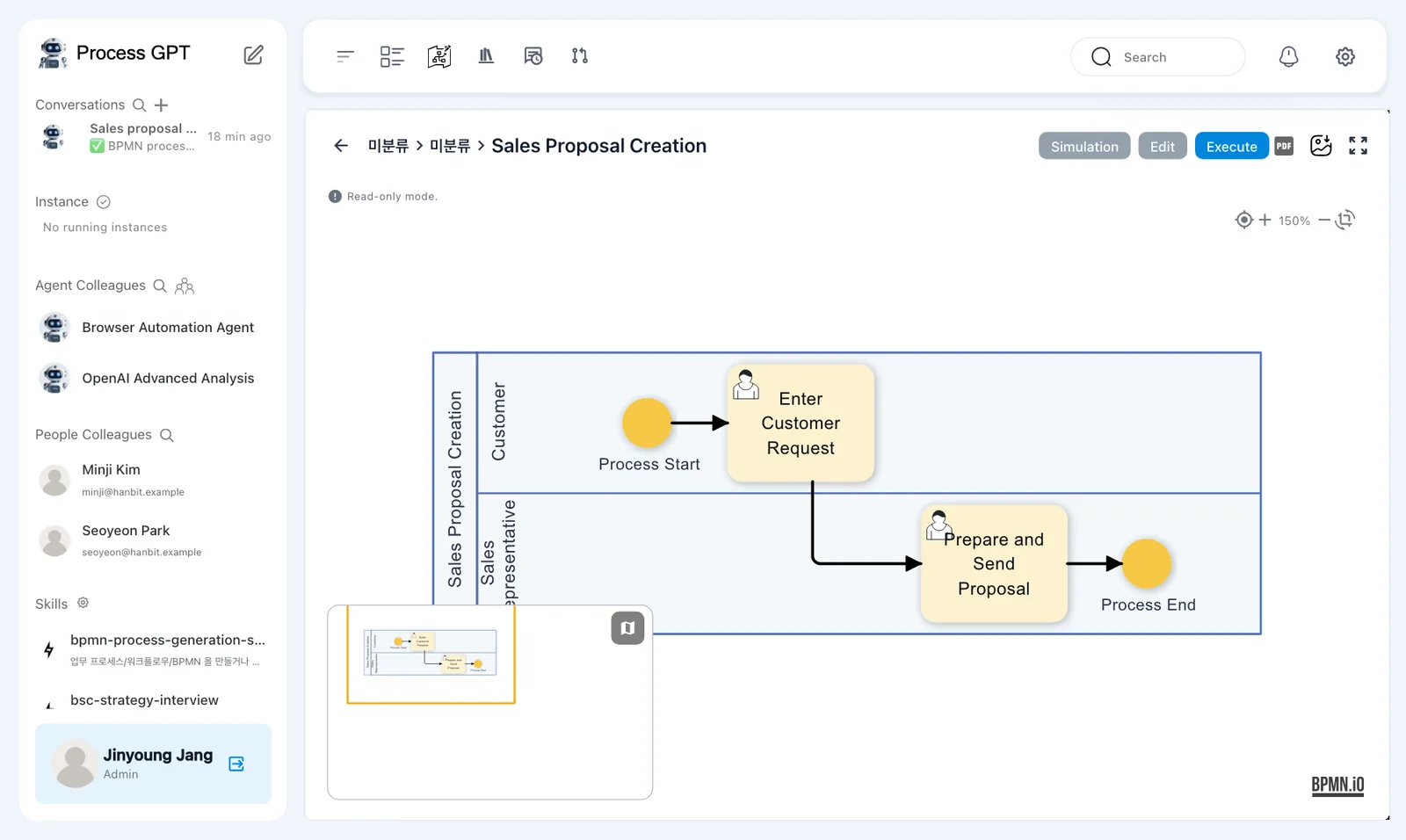Select the Enter Customer Request task
Viewport: 1406px width, 840px height.
[801, 423]
